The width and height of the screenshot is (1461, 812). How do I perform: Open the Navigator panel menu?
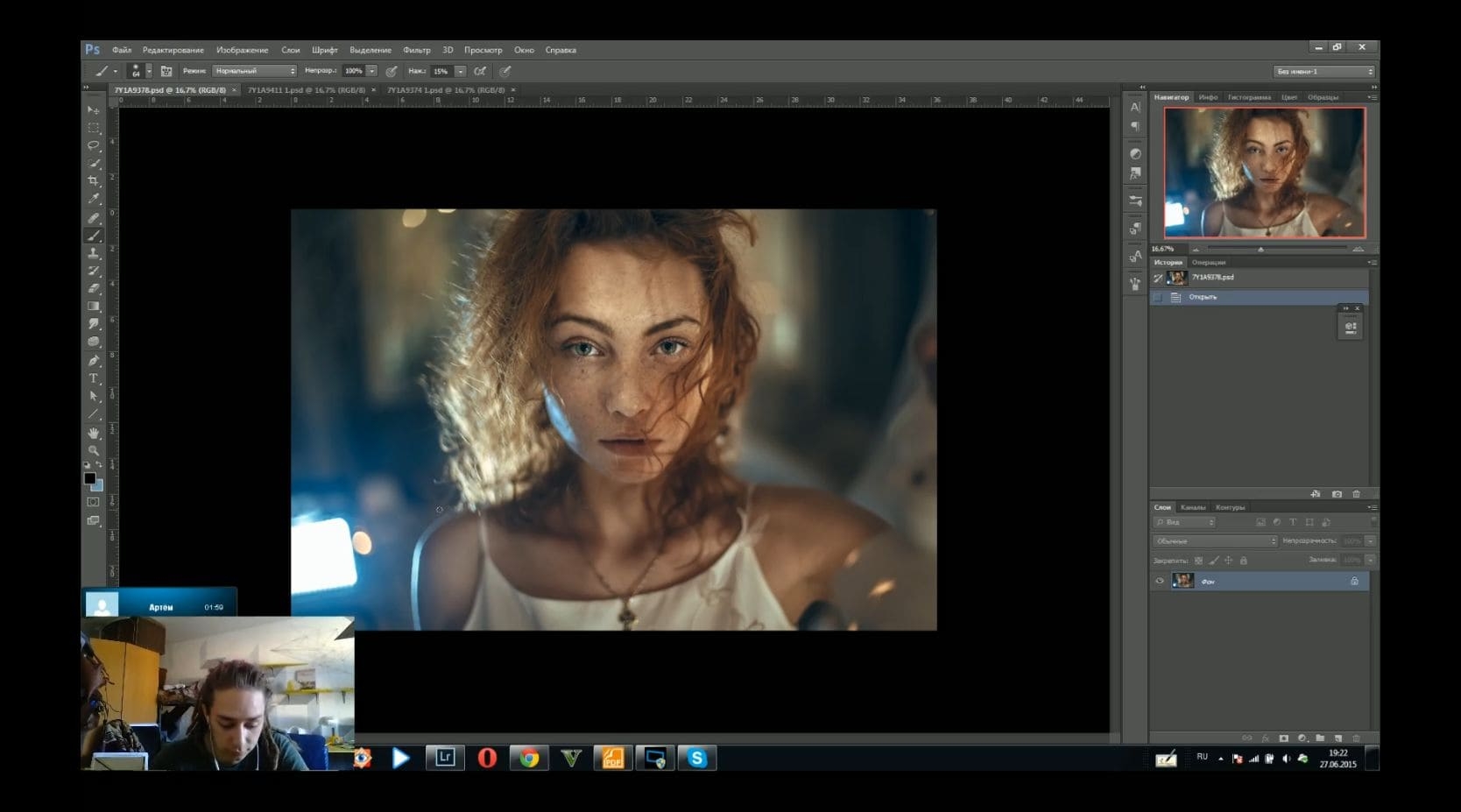coord(1372,97)
